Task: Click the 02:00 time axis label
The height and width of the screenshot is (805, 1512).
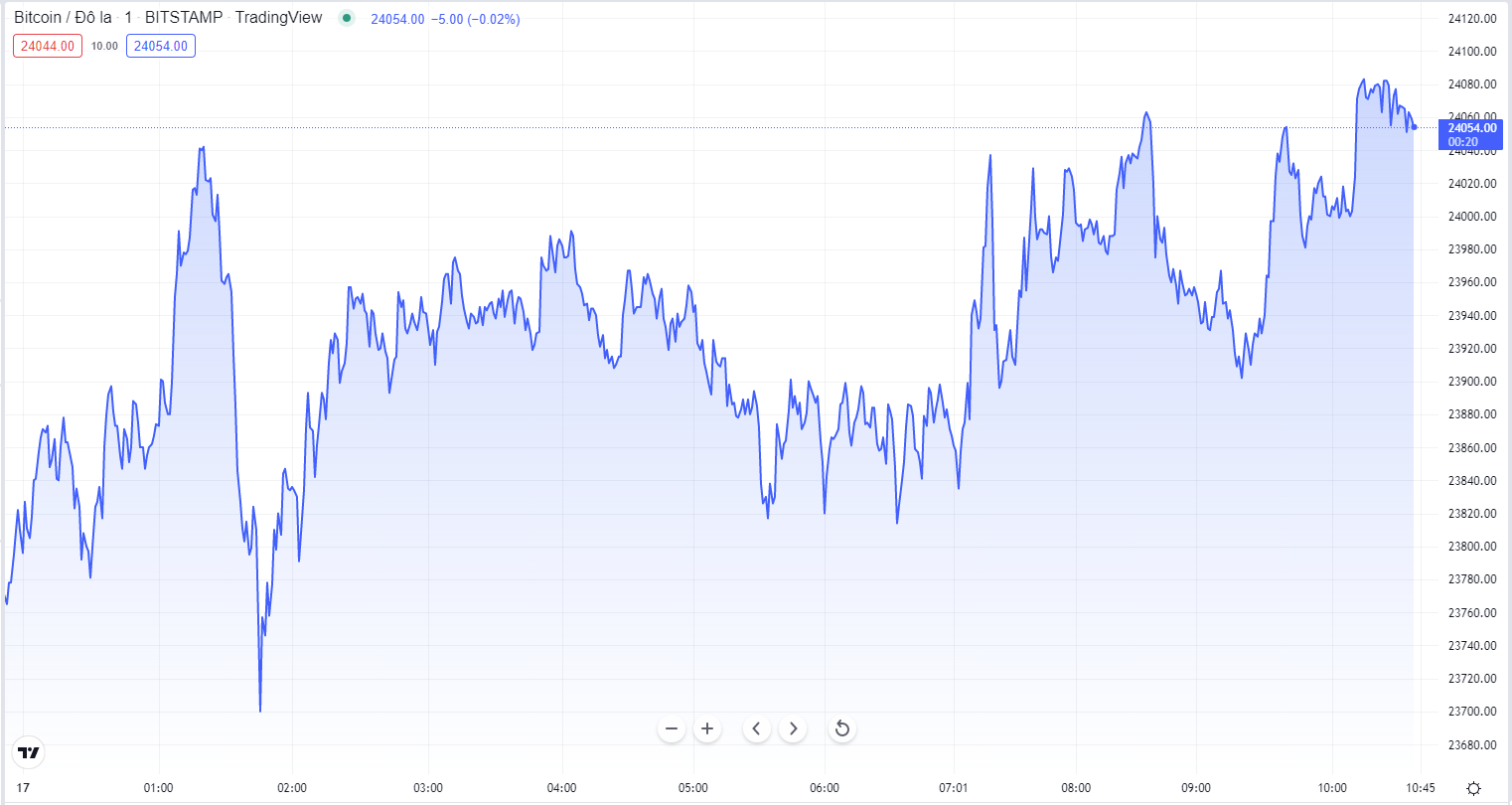Action: [292, 788]
